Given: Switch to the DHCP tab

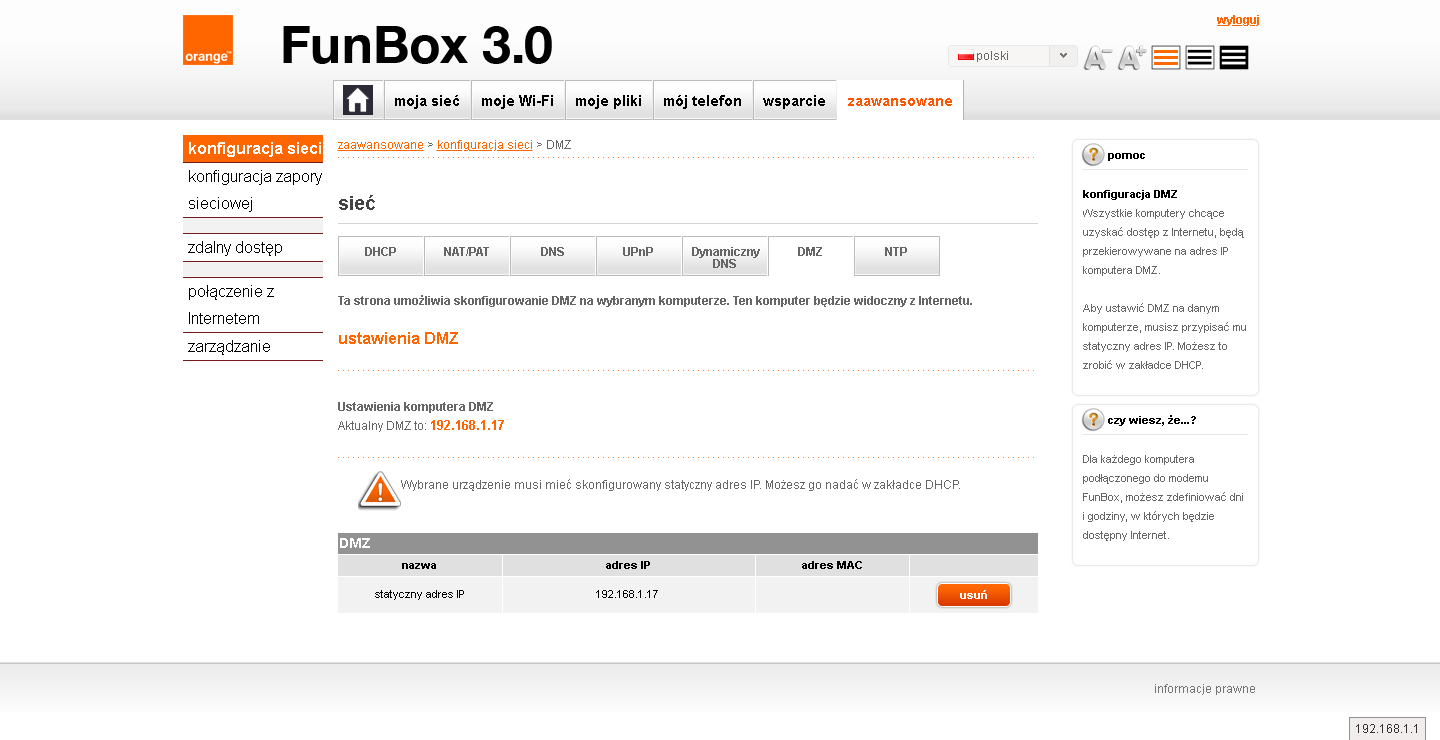Looking at the screenshot, I should click(380, 253).
